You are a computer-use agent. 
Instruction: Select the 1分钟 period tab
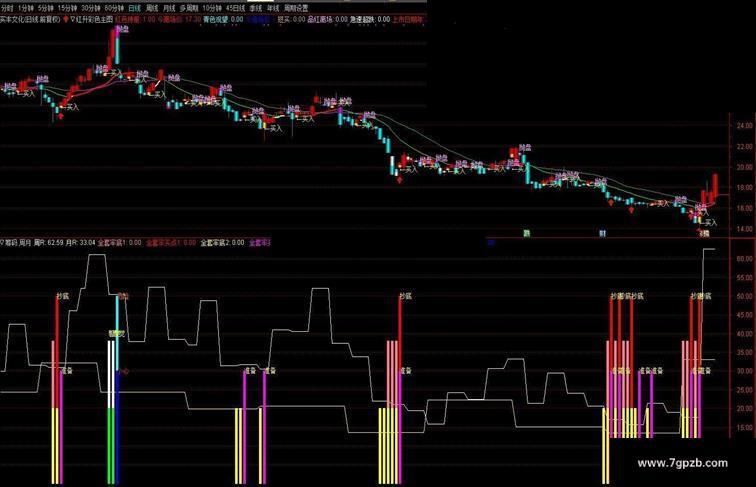click(x=26, y=8)
